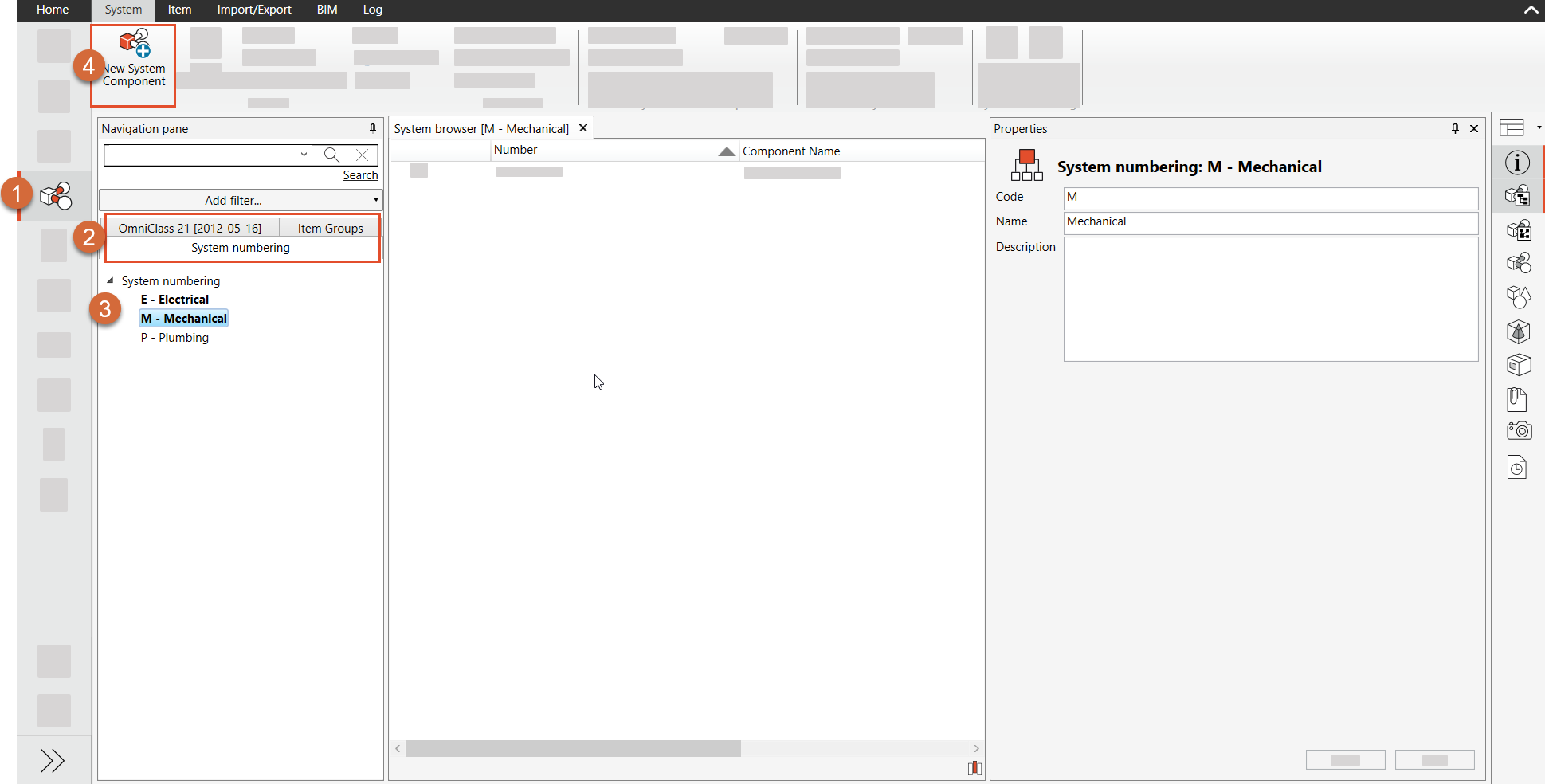This screenshot has height=784, width=1545.
Task: Switch to the Item Groups tab
Action: (329, 228)
